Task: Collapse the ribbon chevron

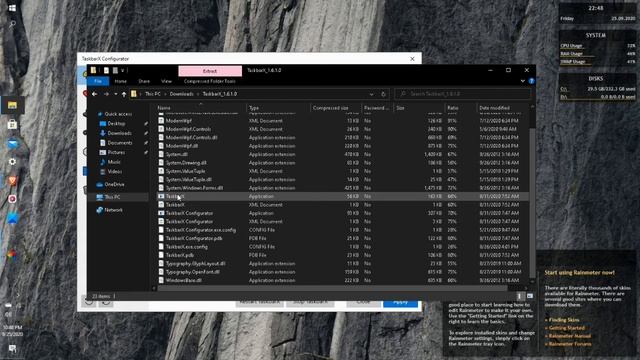Action: click(x=523, y=81)
